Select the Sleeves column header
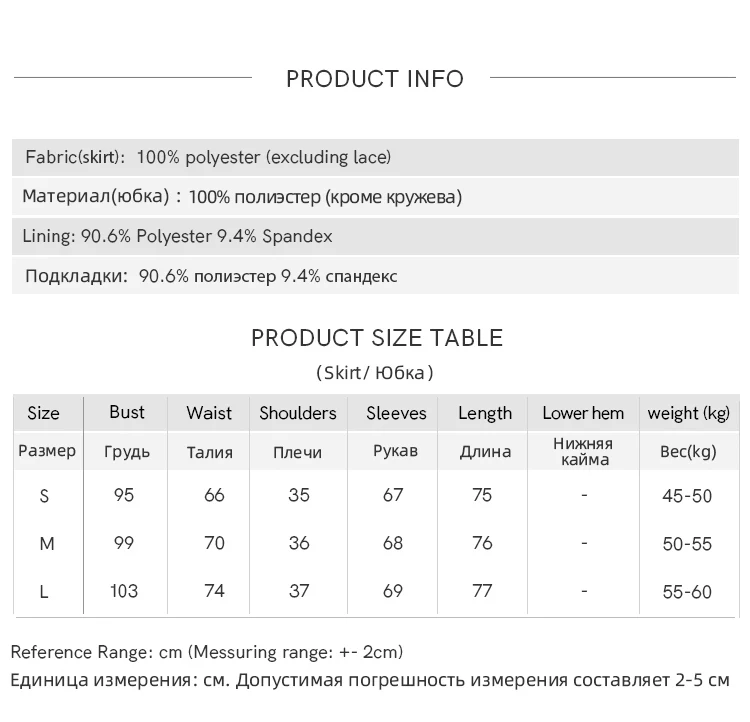The image size is (750, 722). coord(396,413)
